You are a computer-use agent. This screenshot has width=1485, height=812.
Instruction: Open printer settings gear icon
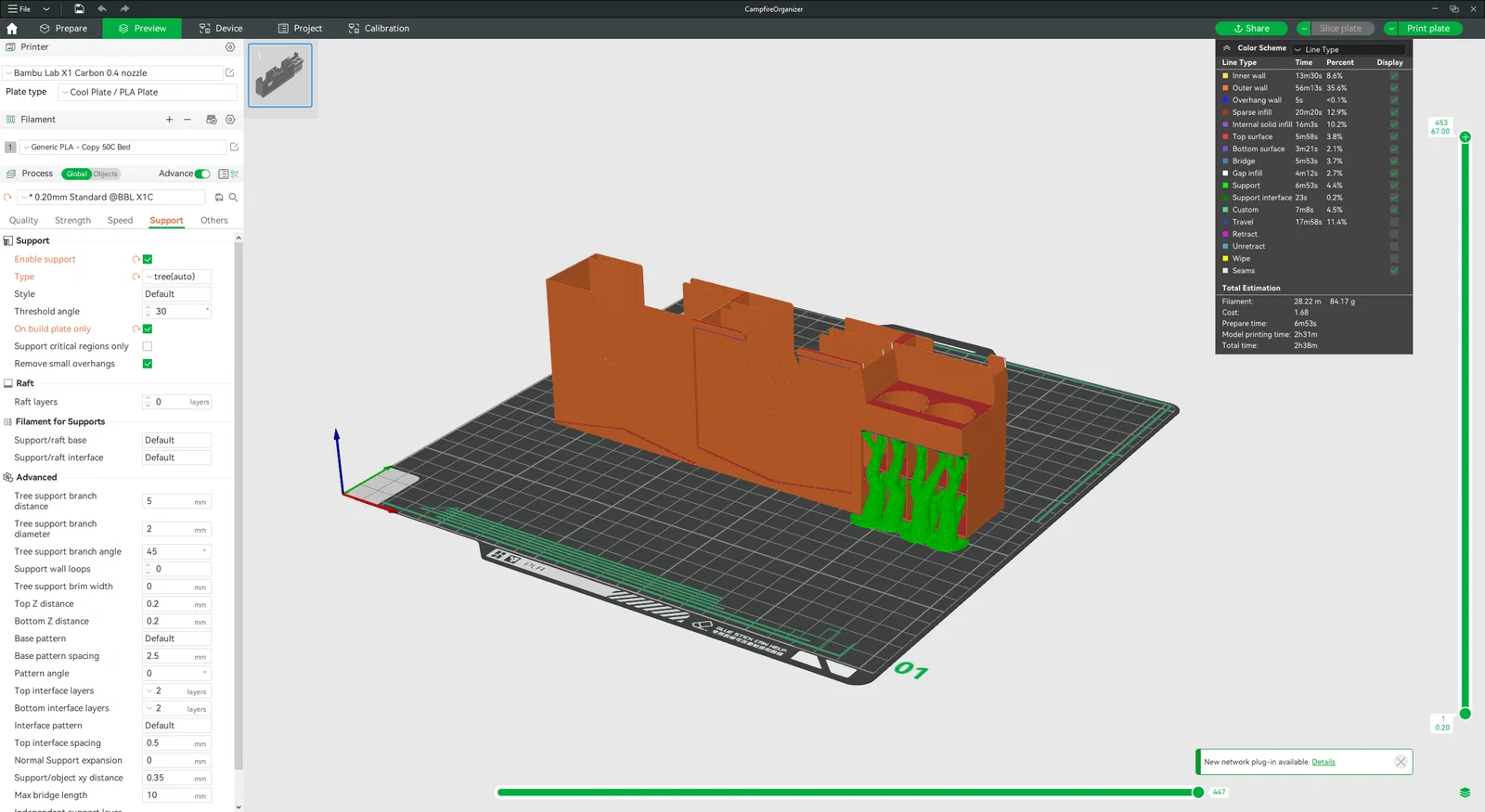[230, 47]
